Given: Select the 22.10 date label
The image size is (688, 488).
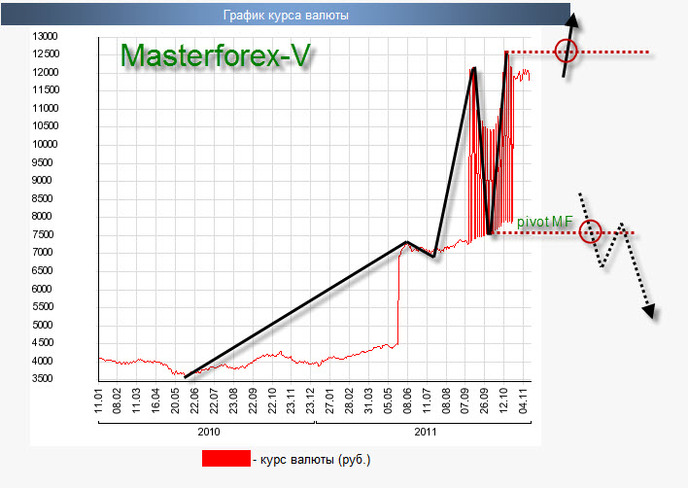Looking at the screenshot, I should (272, 400).
